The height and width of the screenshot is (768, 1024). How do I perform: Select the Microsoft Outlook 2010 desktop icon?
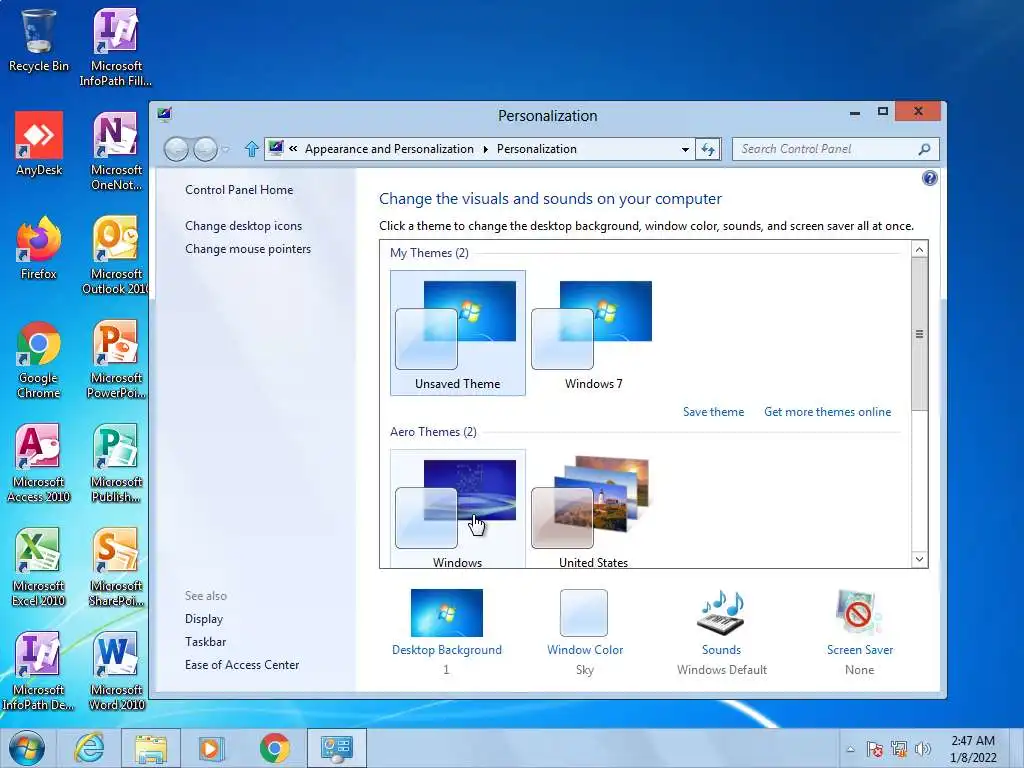click(116, 255)
